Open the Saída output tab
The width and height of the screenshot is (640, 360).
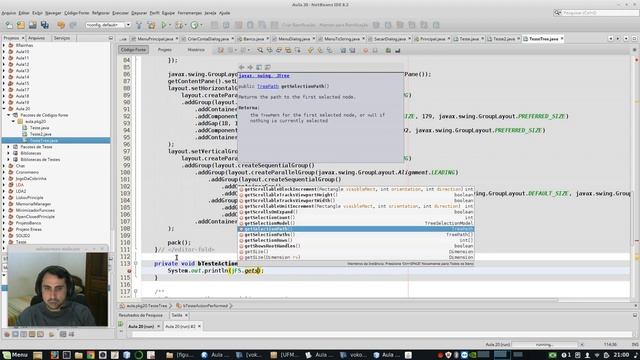pos(177,315)
